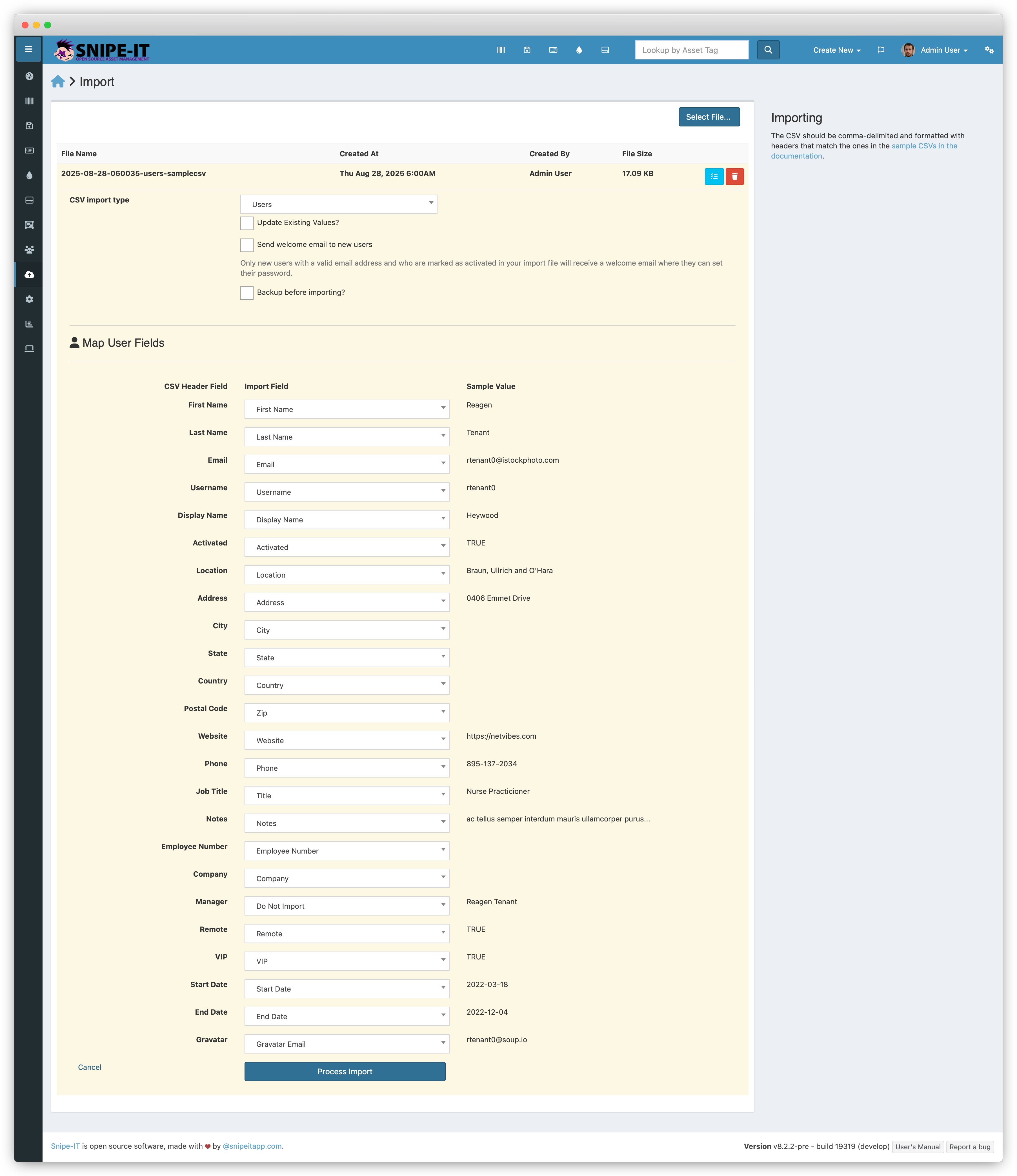
Task: Check Update Existing Values checkbox
Action: click(247, 223)
